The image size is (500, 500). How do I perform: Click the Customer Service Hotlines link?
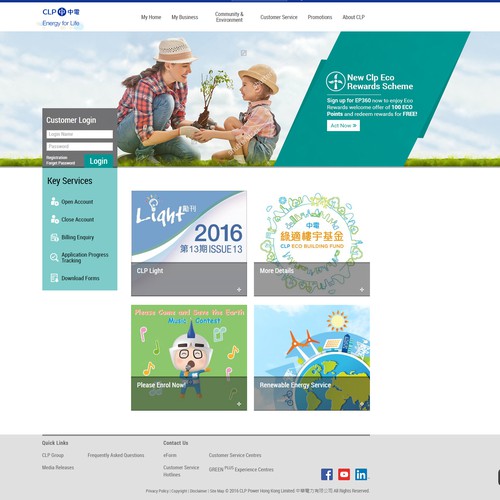point(181,471)
